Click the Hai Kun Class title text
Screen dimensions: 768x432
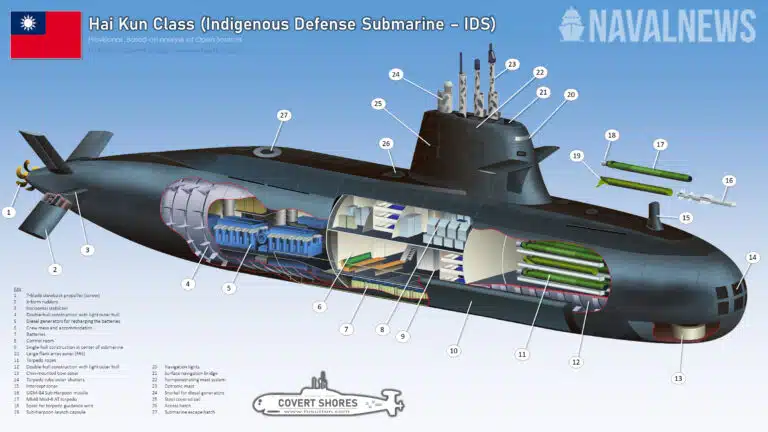291,23
